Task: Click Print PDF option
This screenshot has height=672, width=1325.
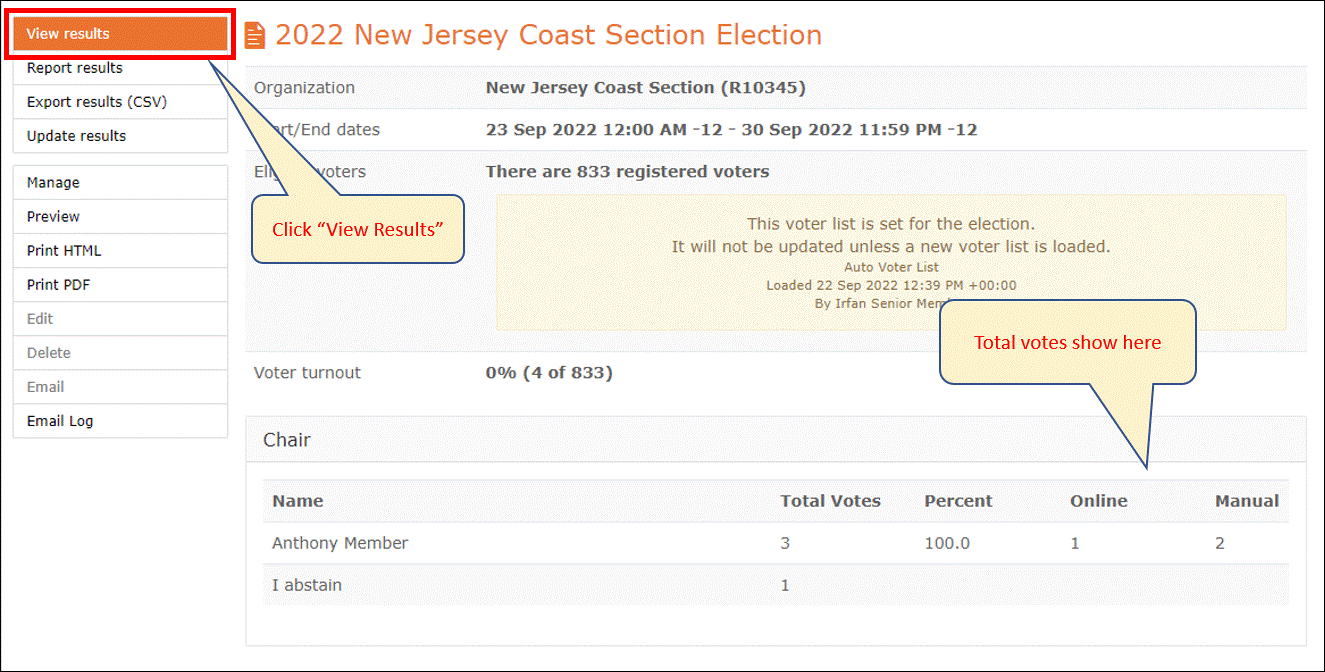Action: tap(120, 285)
